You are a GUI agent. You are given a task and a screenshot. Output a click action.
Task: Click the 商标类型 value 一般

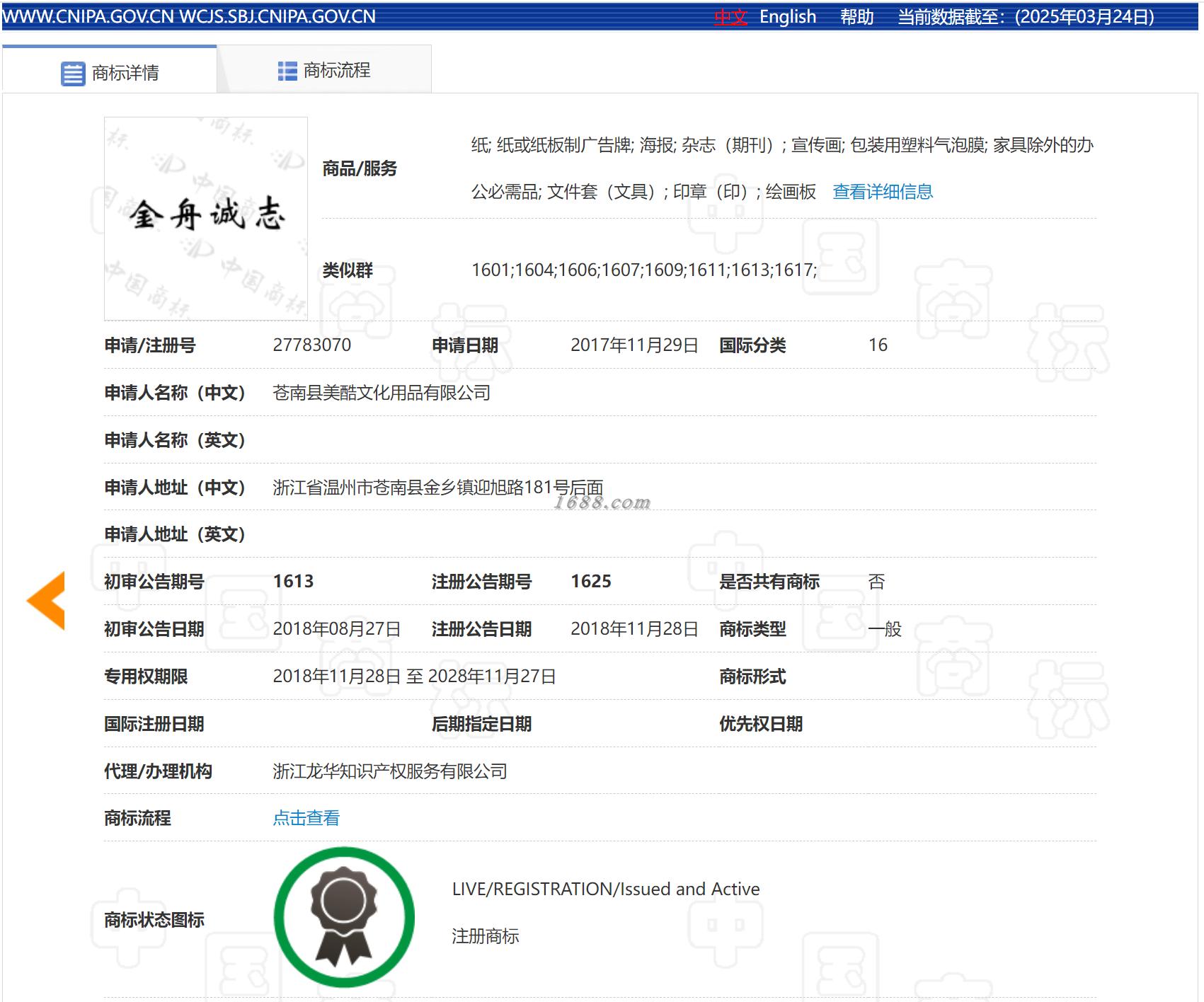(x=885, y=629)
